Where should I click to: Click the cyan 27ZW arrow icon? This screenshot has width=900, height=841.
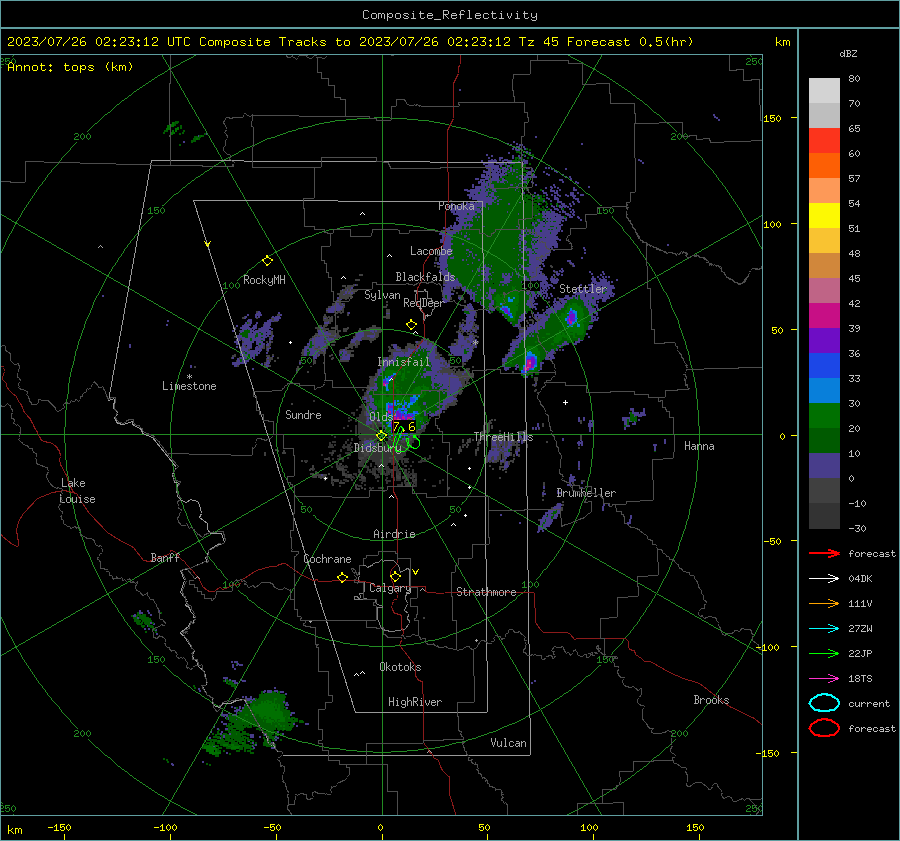pos(824,628)
